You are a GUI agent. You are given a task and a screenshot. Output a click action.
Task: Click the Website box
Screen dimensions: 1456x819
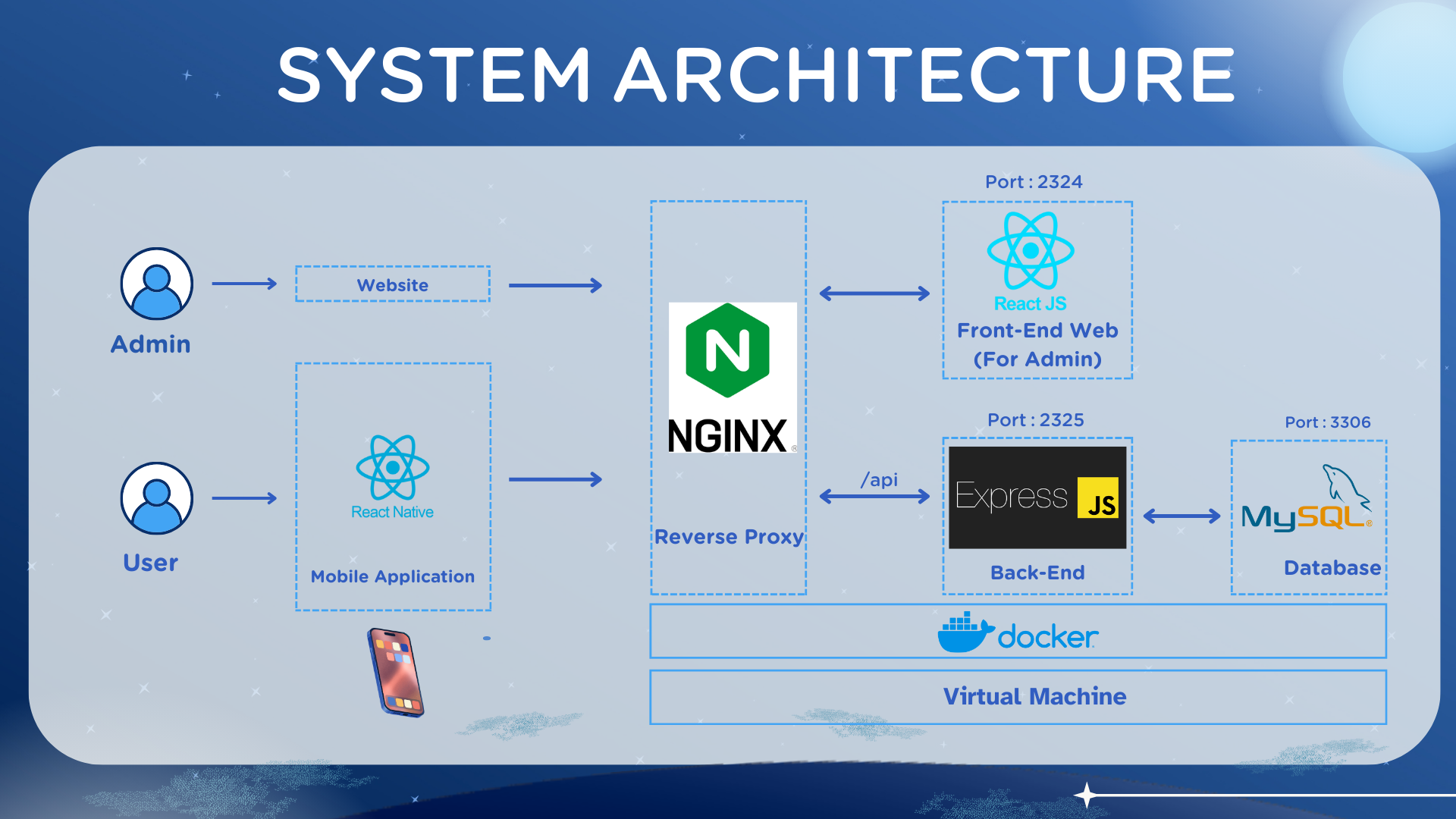click(393, 284)
